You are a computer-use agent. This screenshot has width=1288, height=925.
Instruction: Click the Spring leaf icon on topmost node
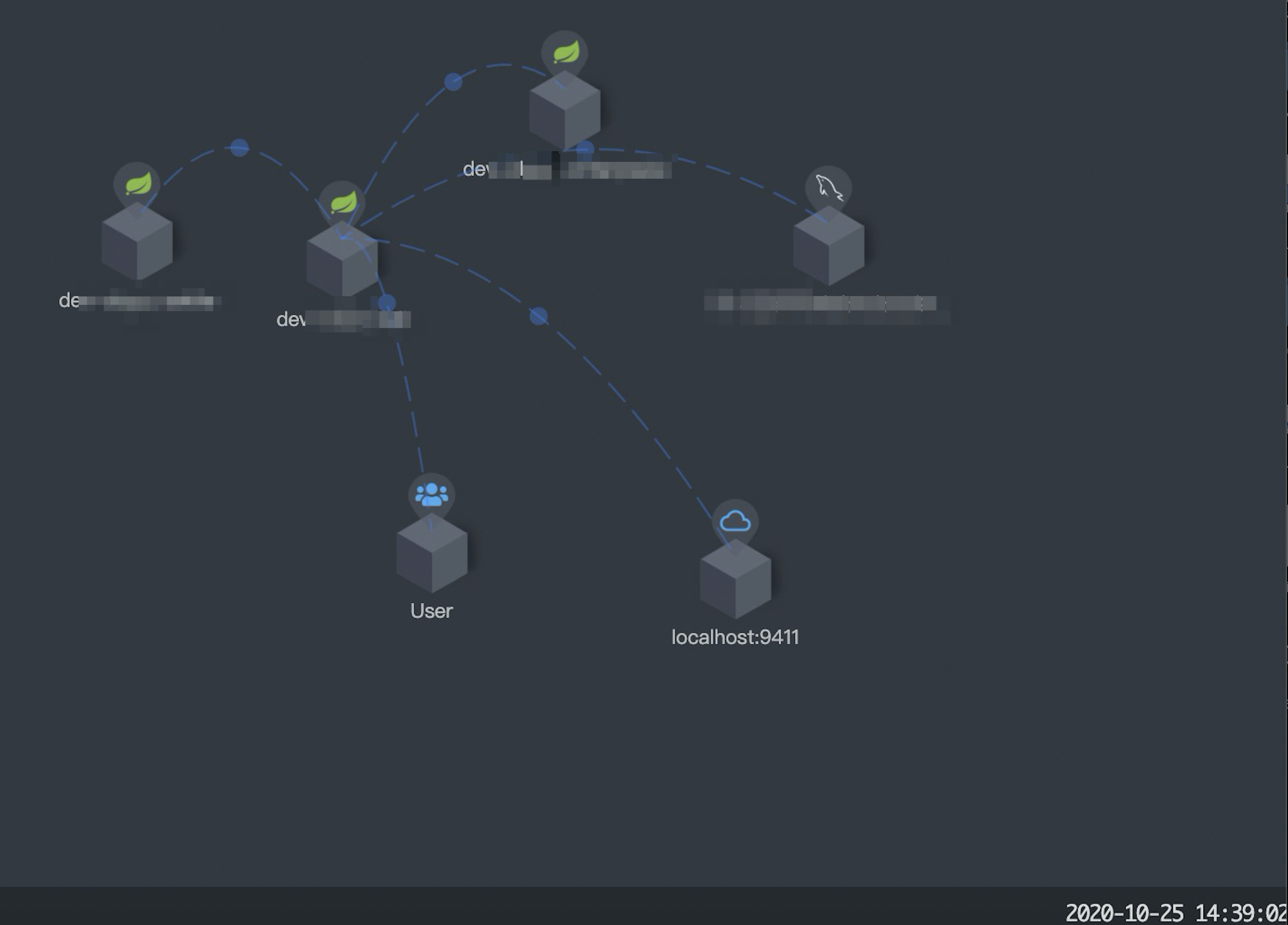[x=566, y=53]
